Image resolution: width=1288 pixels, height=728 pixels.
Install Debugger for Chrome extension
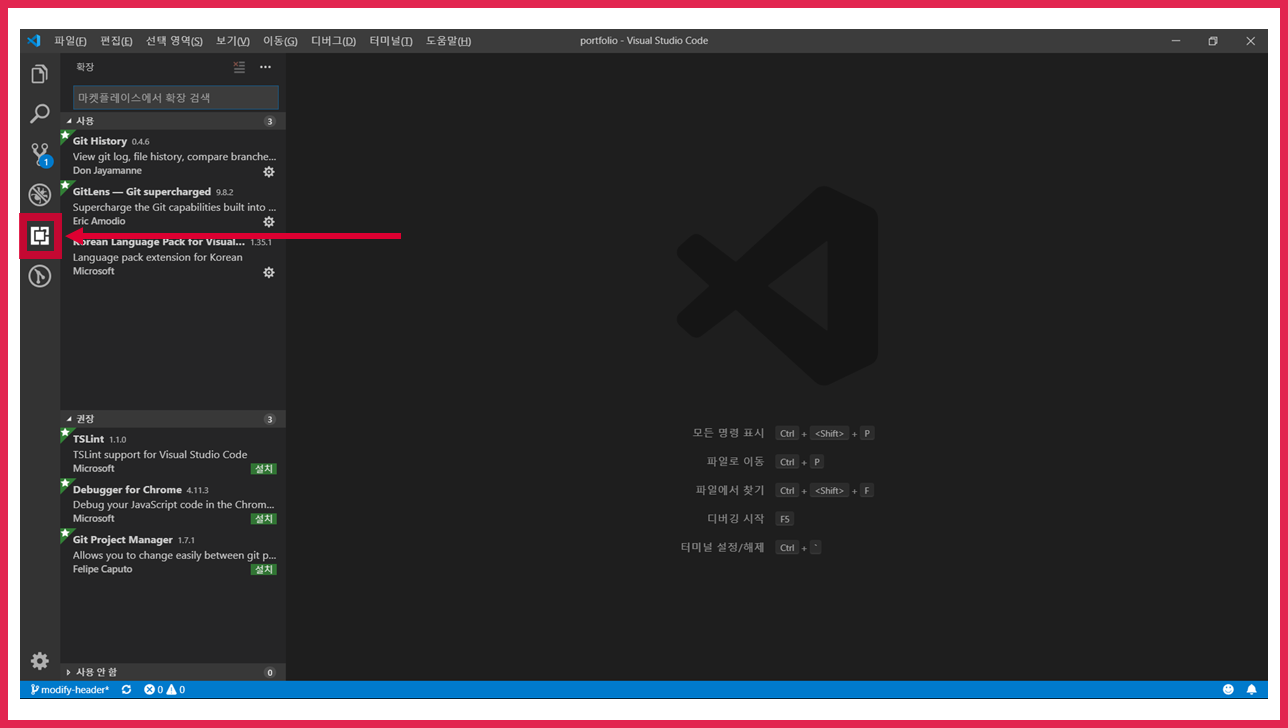[x=264, y=519]
